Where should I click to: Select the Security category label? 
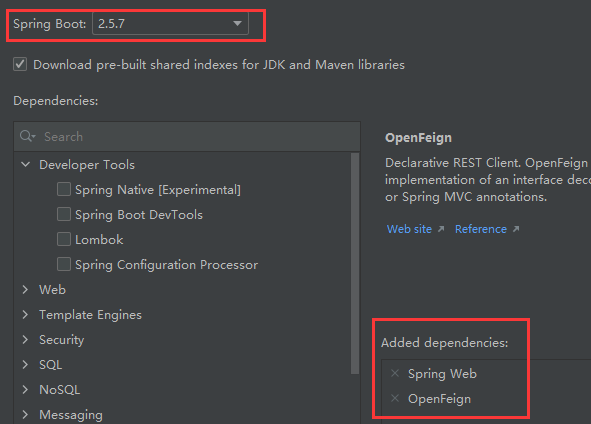click(x=62, y=340)
